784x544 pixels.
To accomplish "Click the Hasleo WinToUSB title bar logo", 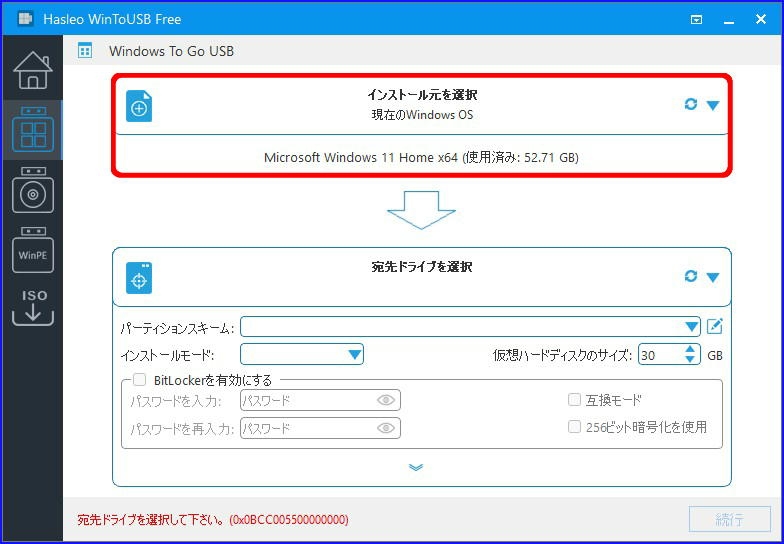I will (25, 19).
